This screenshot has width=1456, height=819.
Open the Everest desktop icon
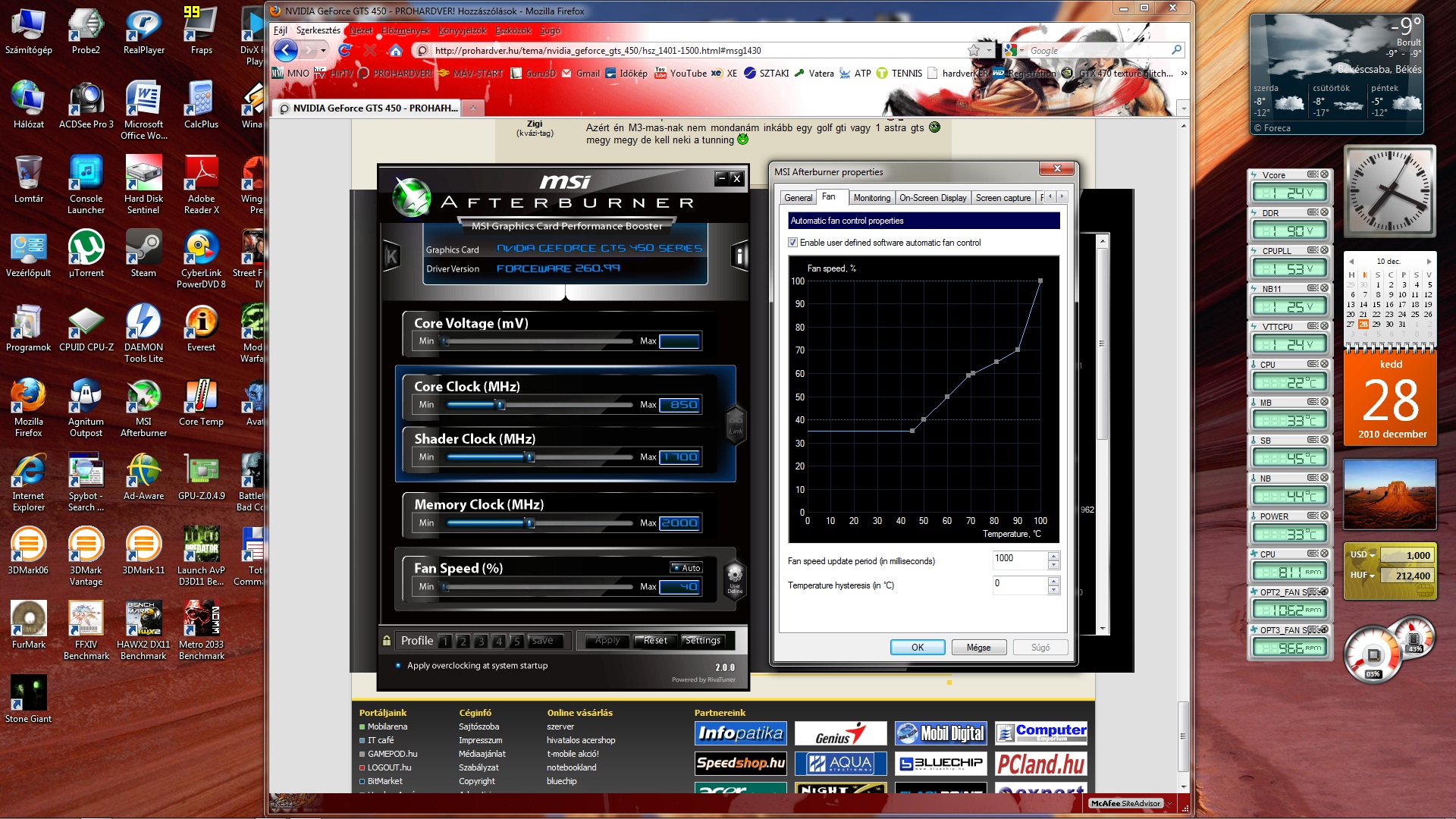click(201, 328)
